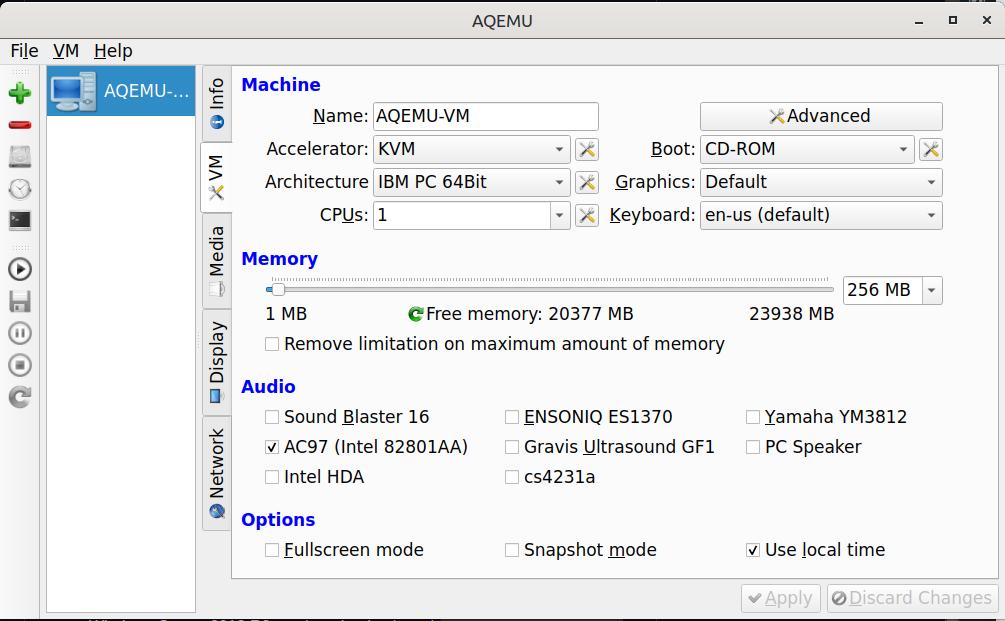Open CPU settings wrench icon
The image size is (1005, 621).
(x=586, y=215)
